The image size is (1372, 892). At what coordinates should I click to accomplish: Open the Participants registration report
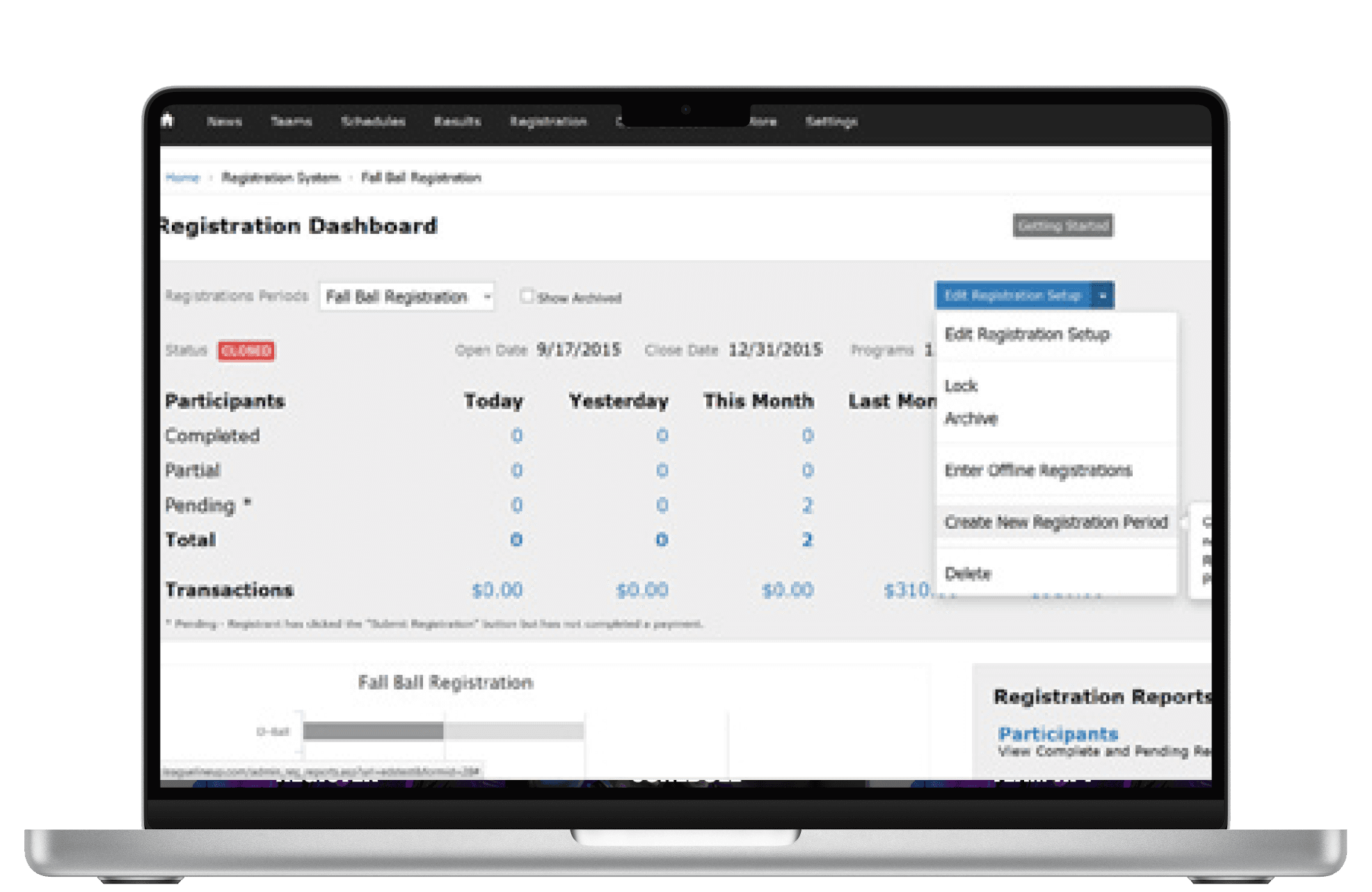(1058, 734)
